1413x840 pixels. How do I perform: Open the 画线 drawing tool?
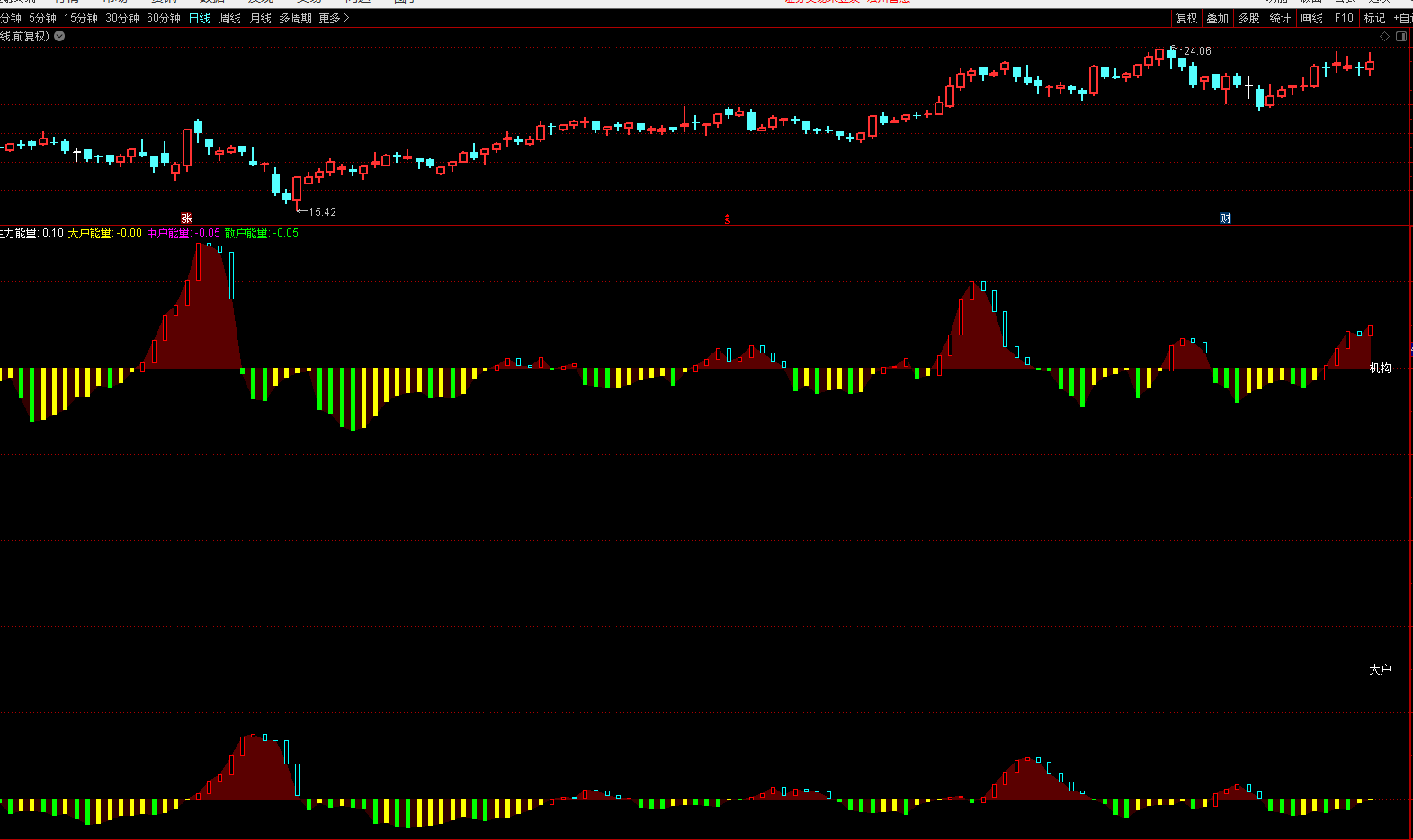(x=1312, y=18)
